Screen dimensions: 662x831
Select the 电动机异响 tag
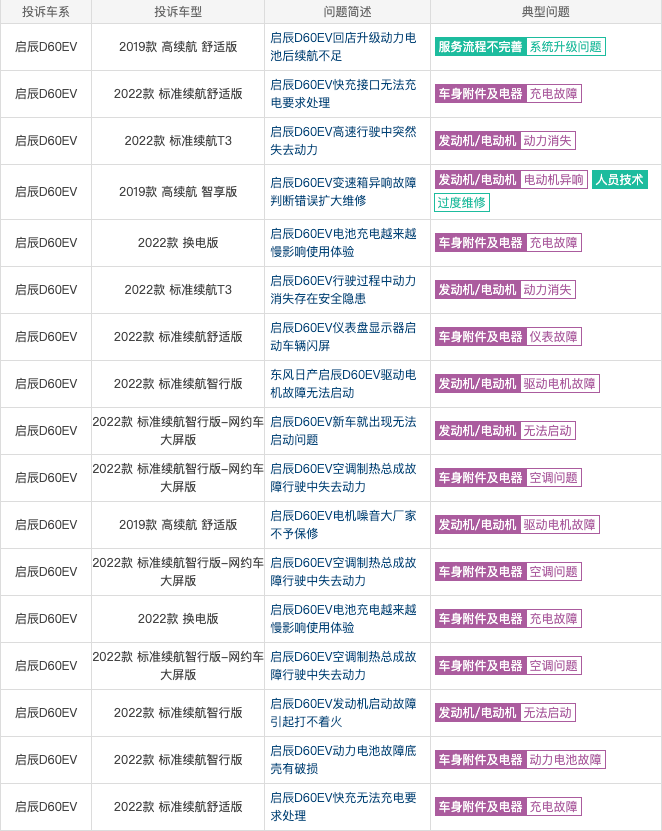pyautogui.click(x=553, y=180)
